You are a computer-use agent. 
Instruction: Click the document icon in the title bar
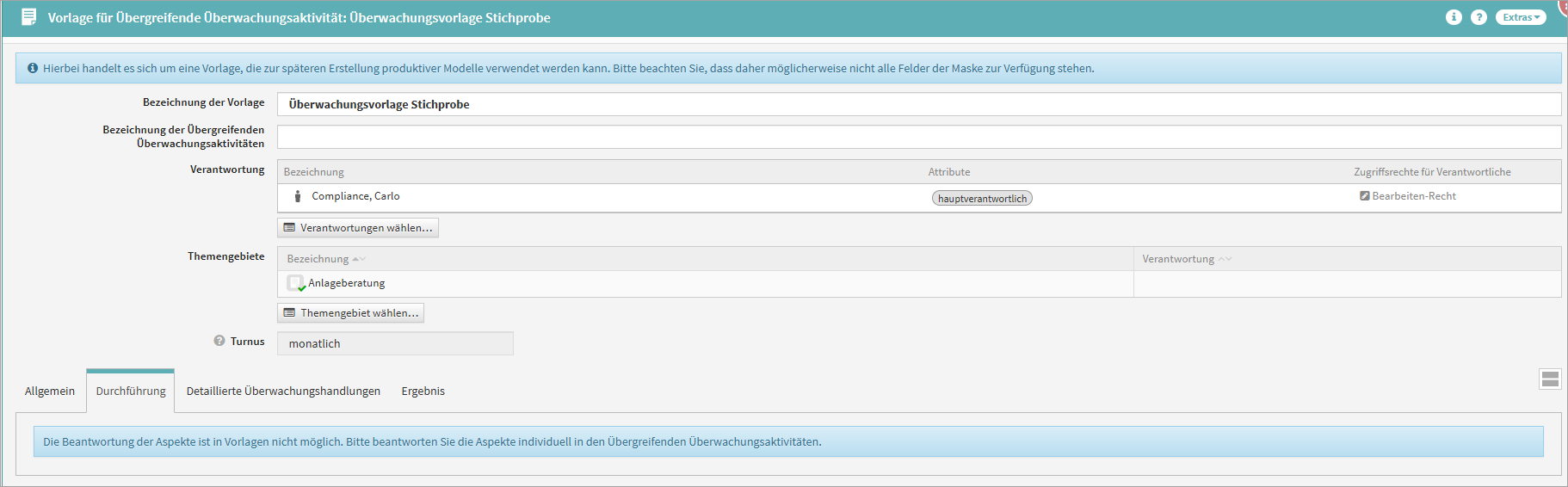28,17
